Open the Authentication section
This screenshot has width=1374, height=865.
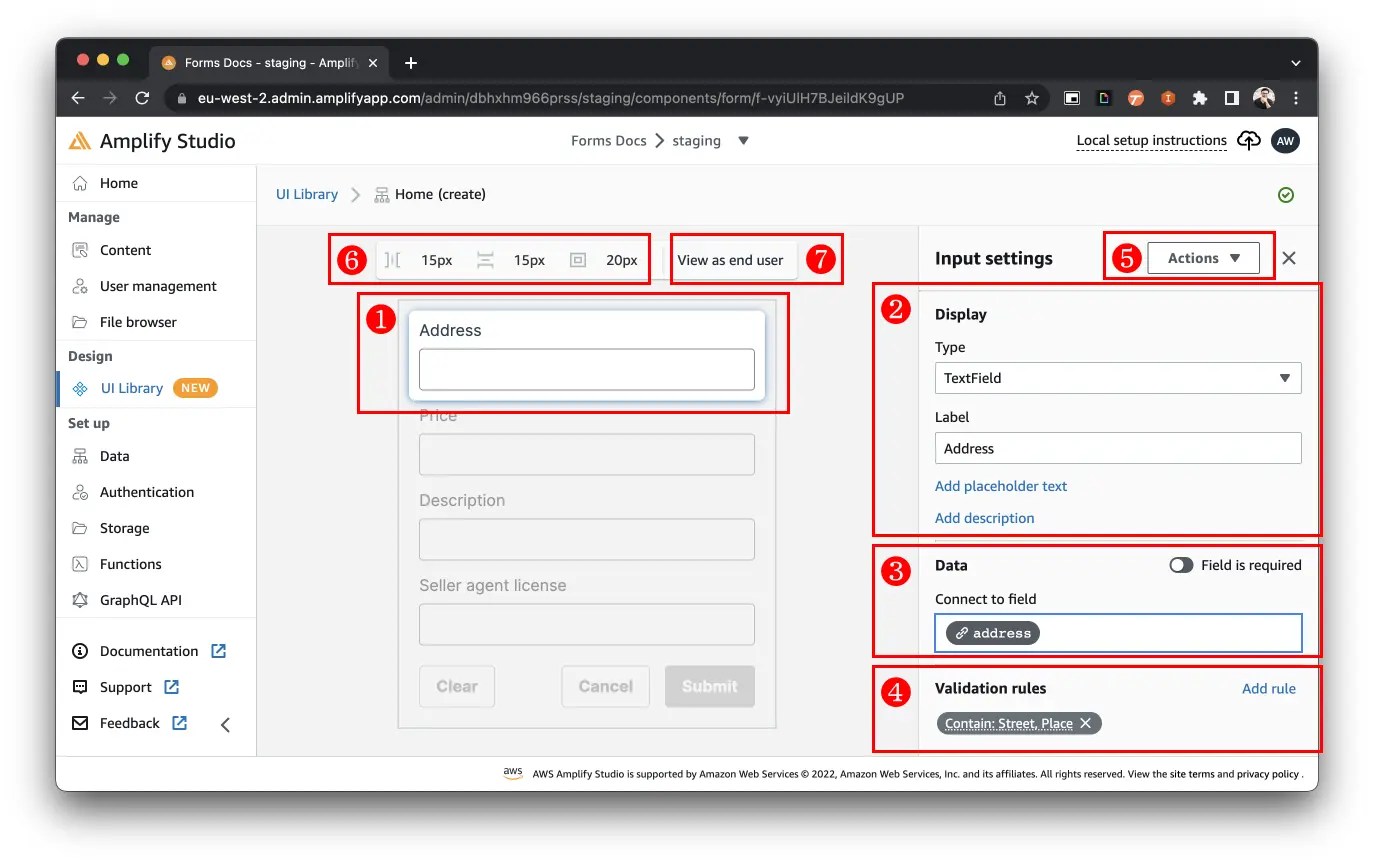pyautogui.click(x=146, y=491)
